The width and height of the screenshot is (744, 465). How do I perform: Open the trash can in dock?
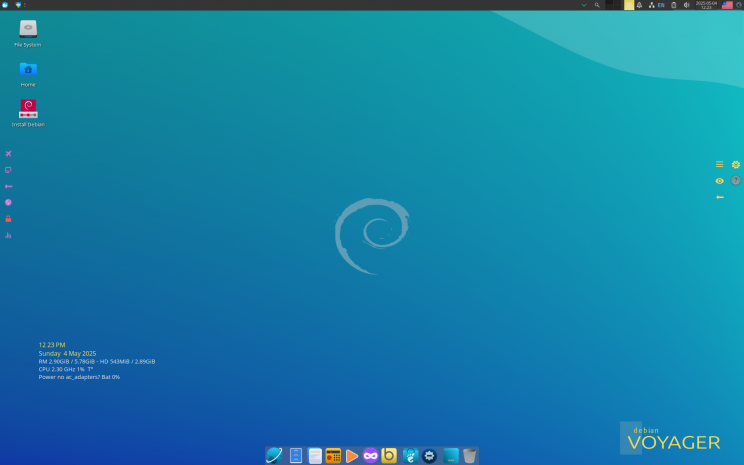(469, 456)
